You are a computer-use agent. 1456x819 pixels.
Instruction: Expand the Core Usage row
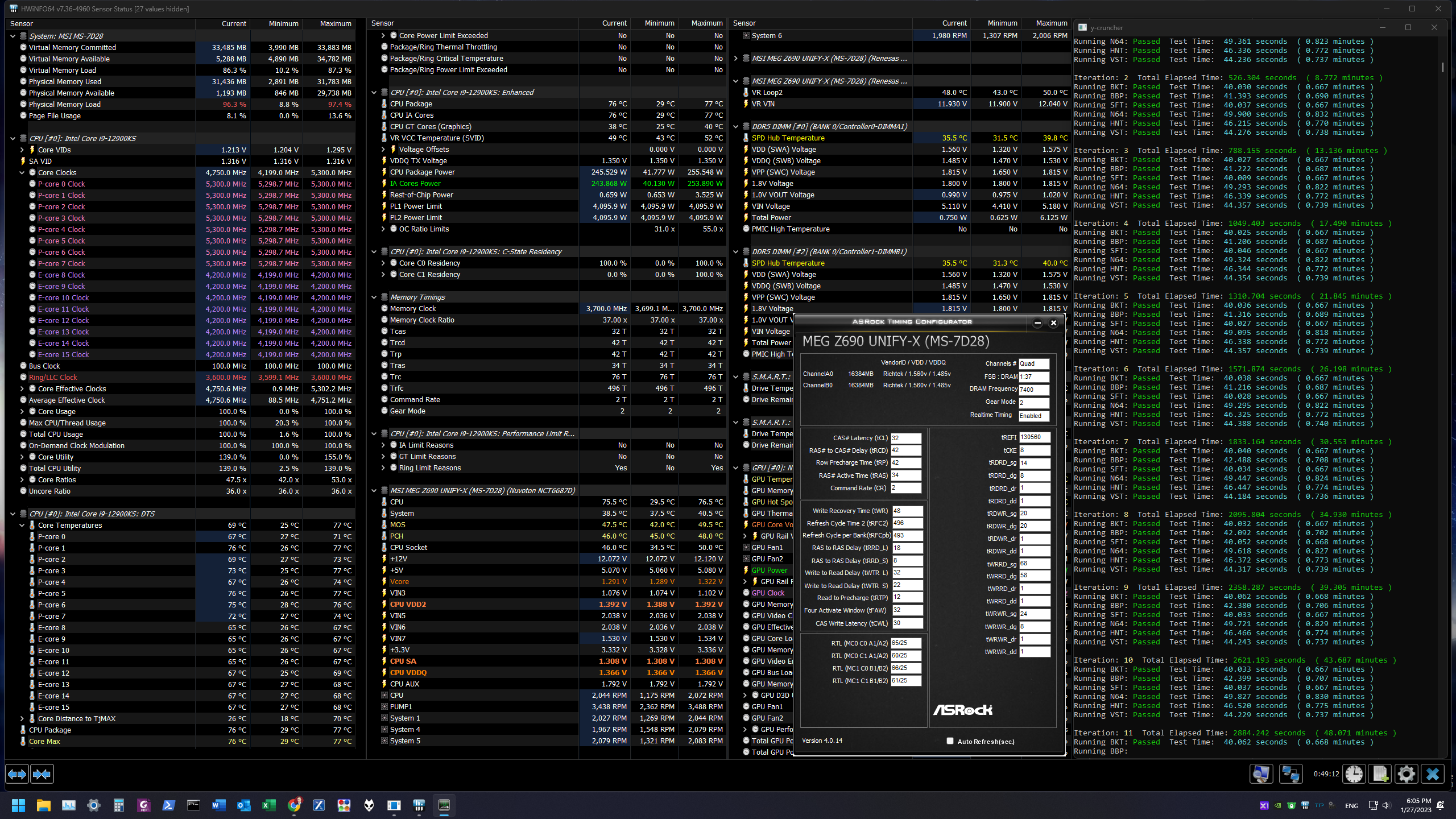(22, 411)
